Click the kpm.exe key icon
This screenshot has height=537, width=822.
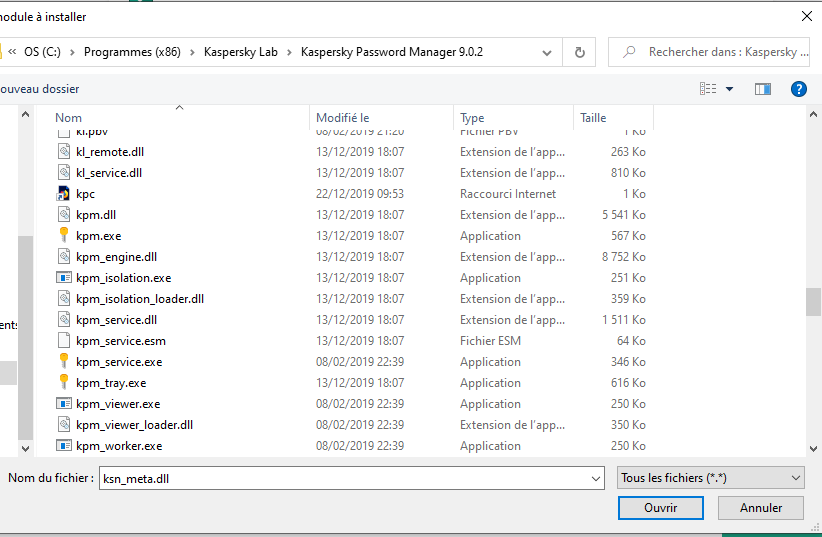tap(64, 236)
